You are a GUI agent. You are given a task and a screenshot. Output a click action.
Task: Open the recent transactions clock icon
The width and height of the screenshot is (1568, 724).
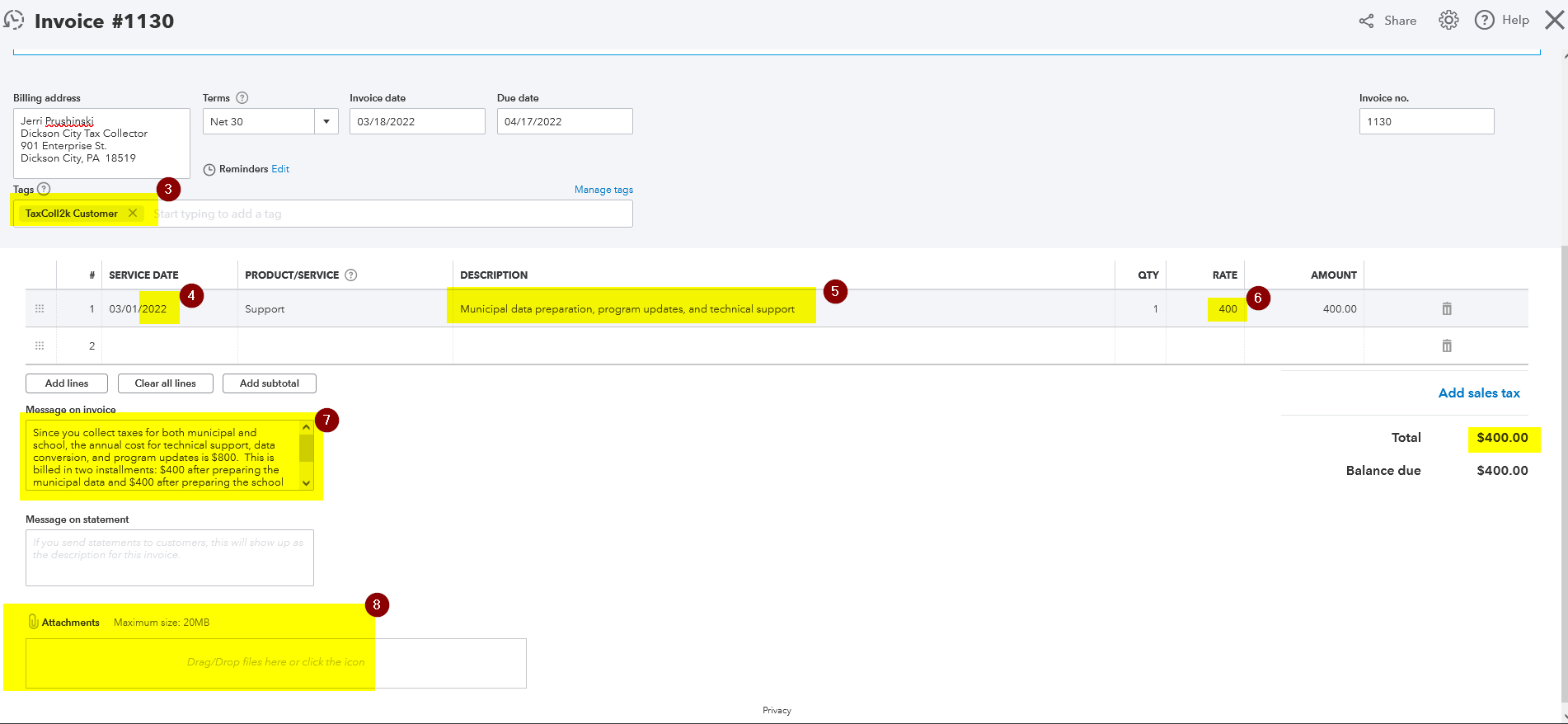(x=14, y=20)
